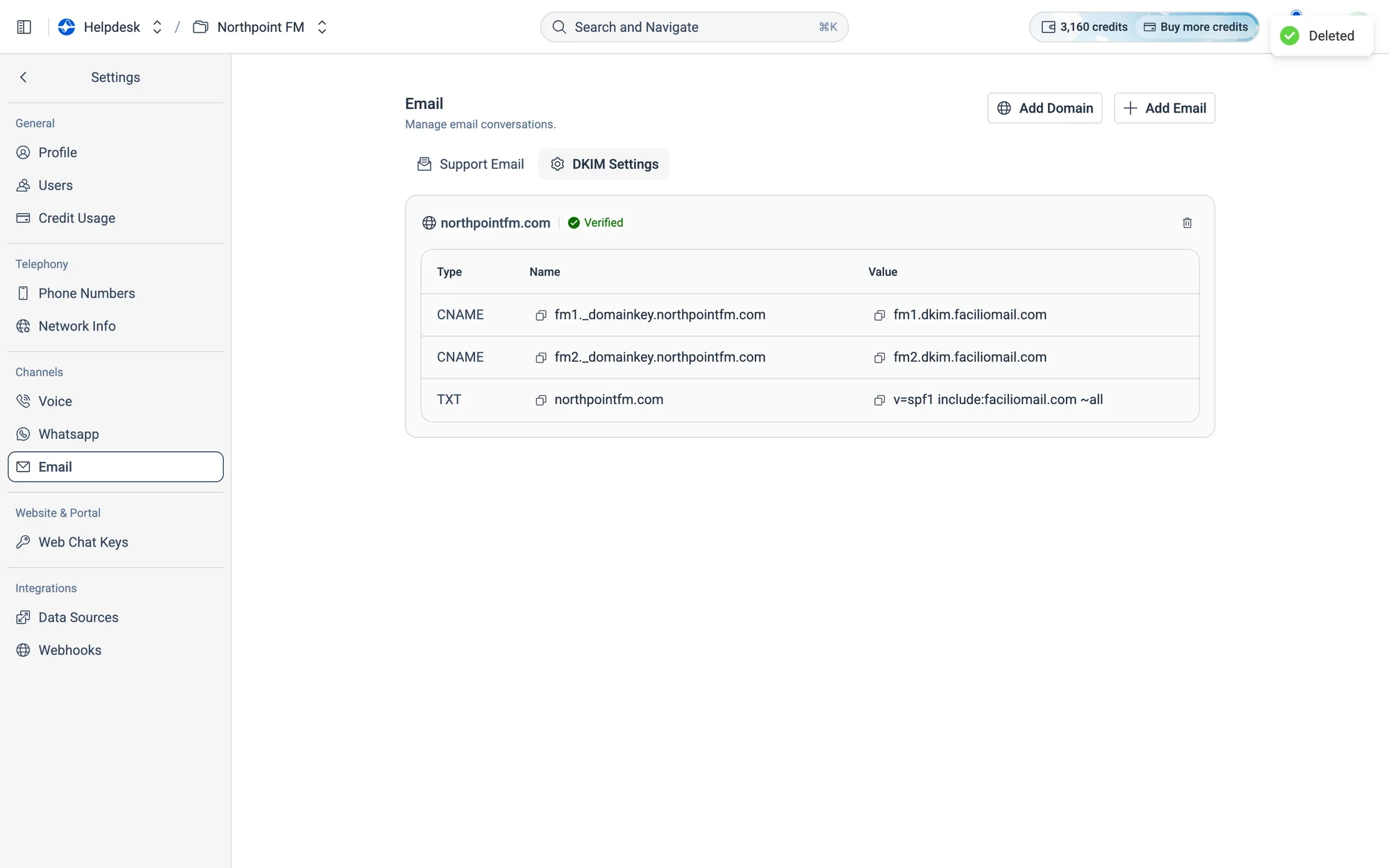Open Web Chat Keys page
Screen dimensions: 1389x868
coord(115,542)
